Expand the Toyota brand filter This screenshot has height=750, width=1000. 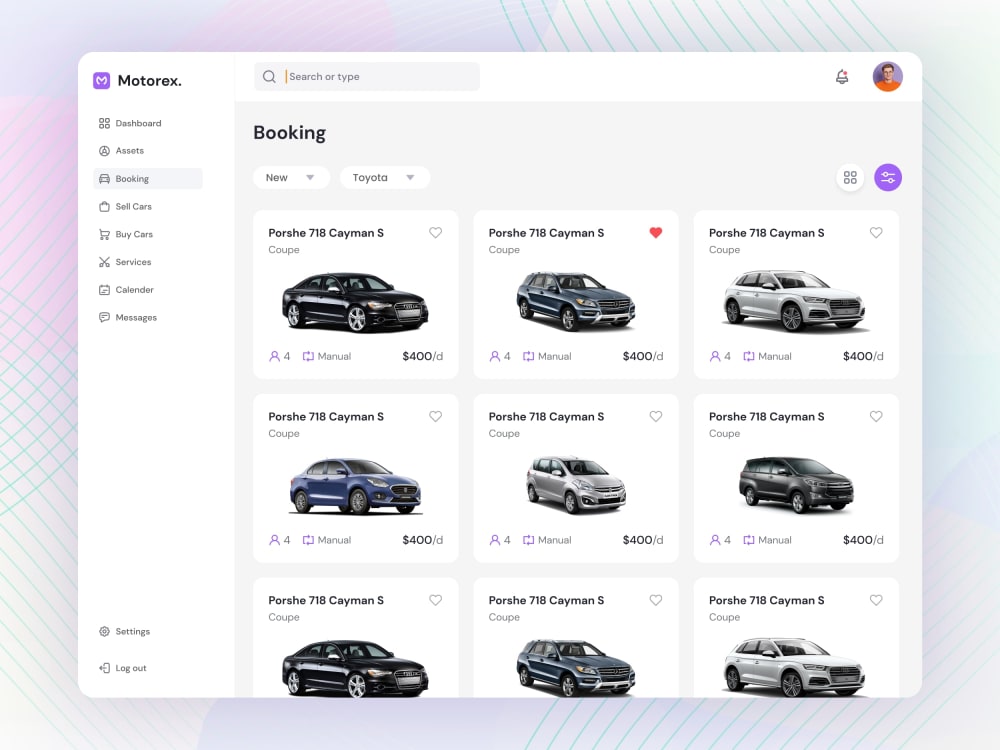coord(384,177)
